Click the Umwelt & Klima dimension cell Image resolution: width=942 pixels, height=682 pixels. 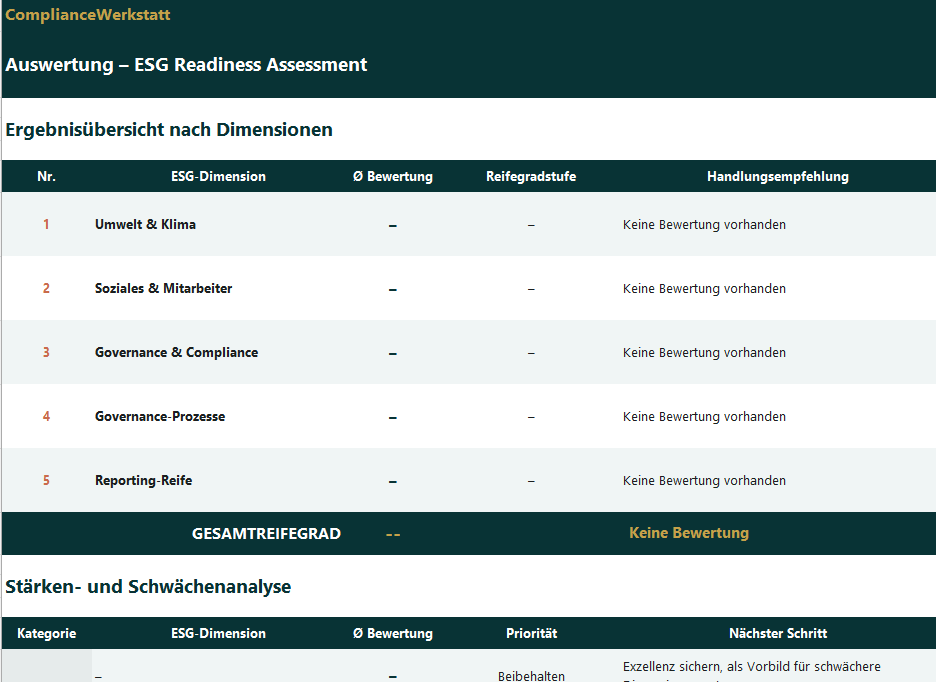[x=145, y=225]
